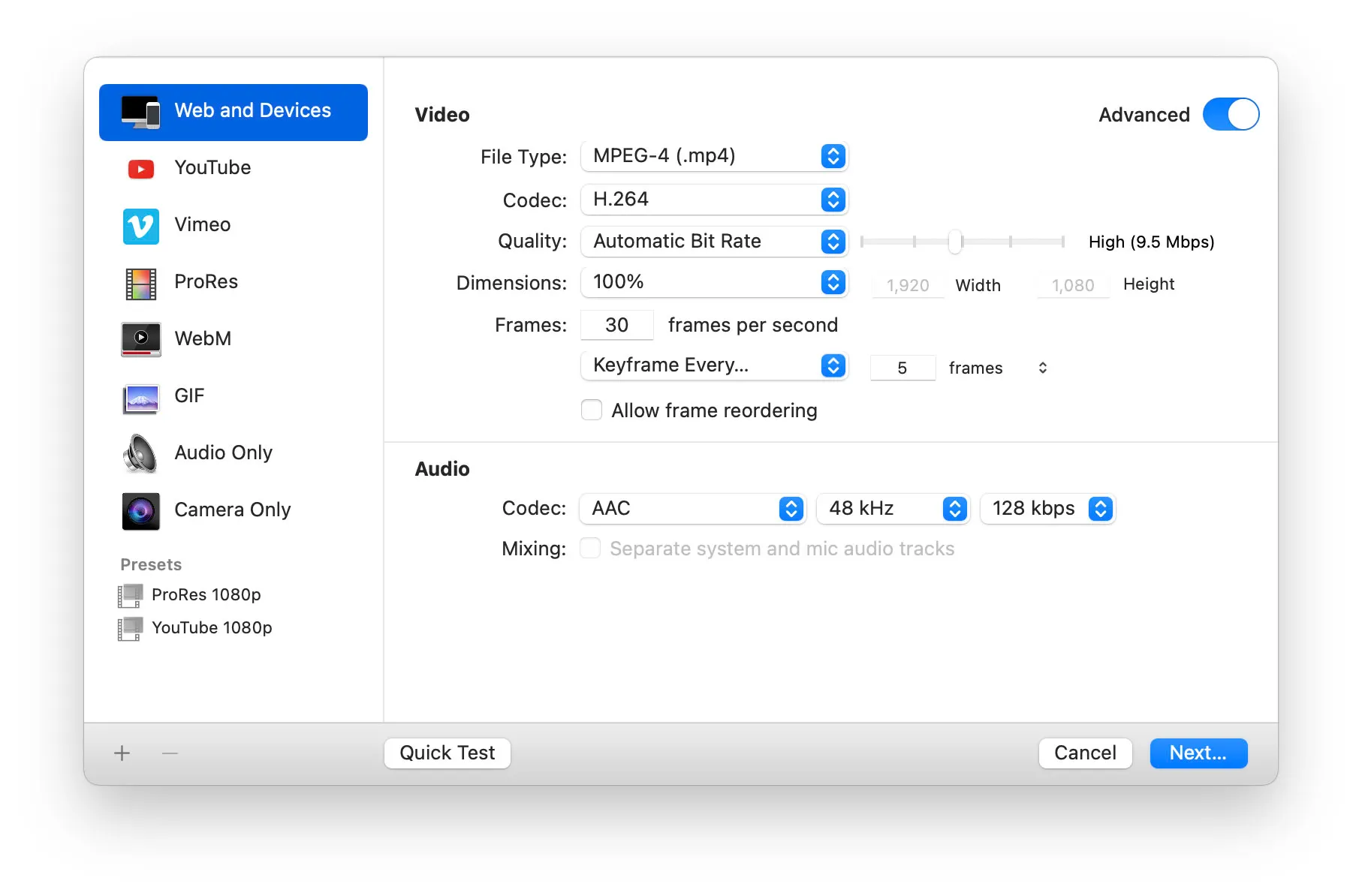Toggle the Advanced switch off
The width and height of the screenshot is (1362, 896).
point(1231,114)
